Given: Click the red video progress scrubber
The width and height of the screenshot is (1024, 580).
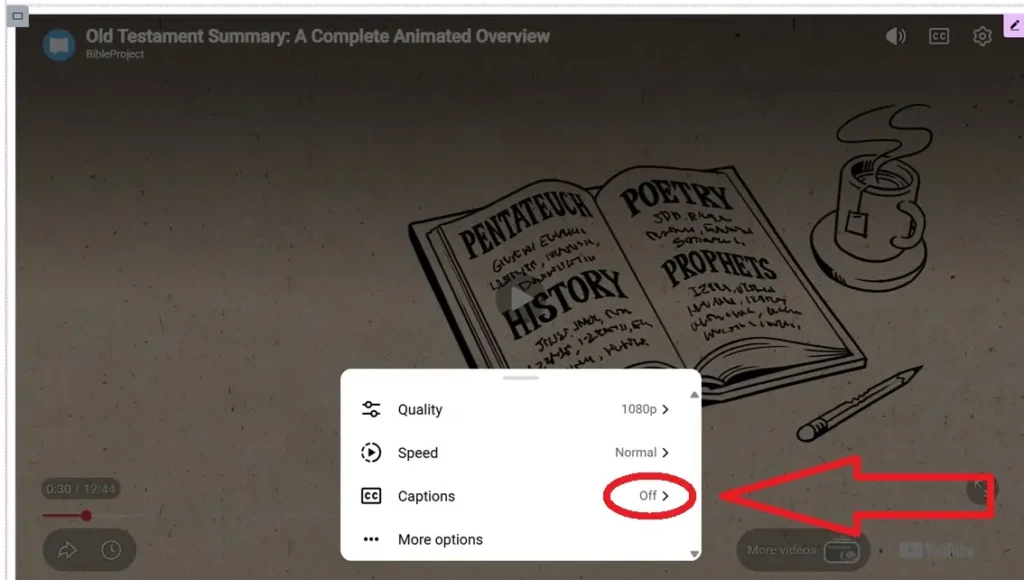Looking at the screenshot, I should (x=86, y=516).
